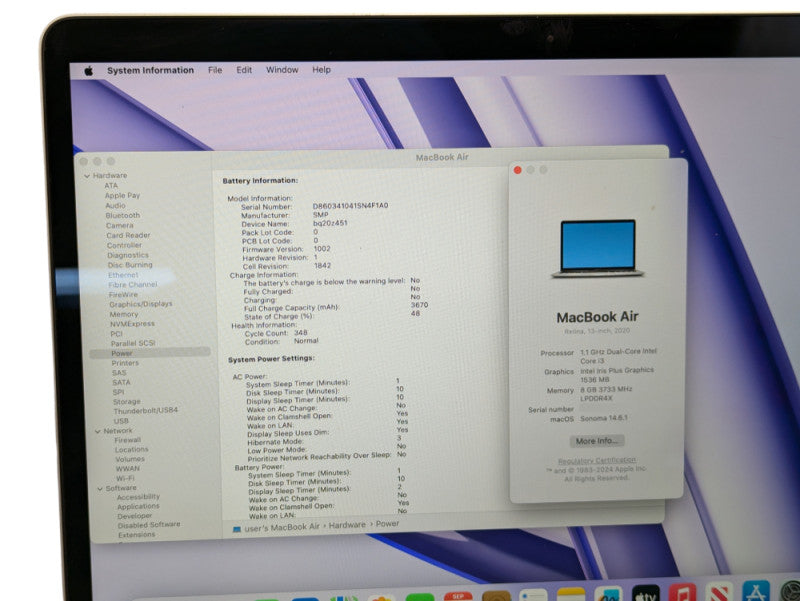
Task: Select Disc Burning in the sidebar
Action: tap(130, 265)
